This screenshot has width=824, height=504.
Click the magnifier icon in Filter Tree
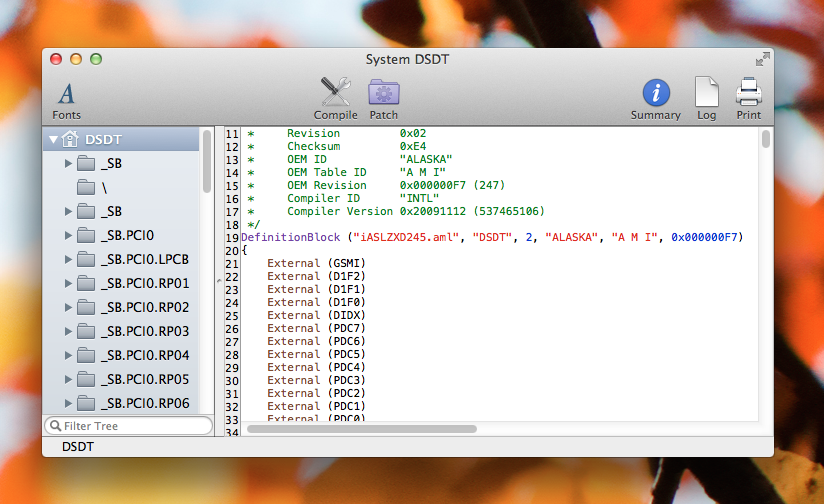[55, 426]
